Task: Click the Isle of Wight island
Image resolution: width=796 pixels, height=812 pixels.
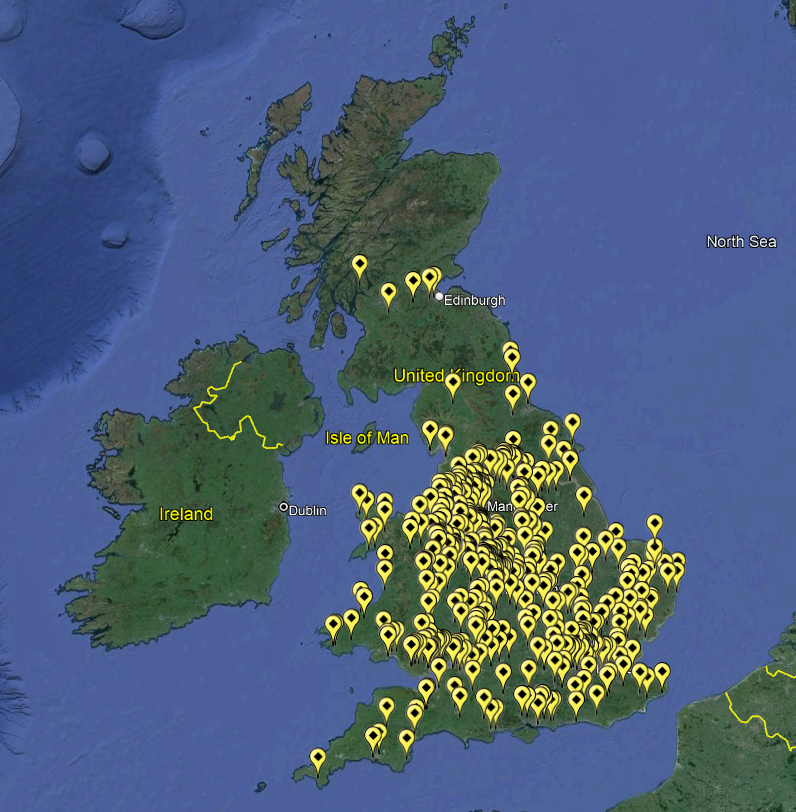Action: 527,734
